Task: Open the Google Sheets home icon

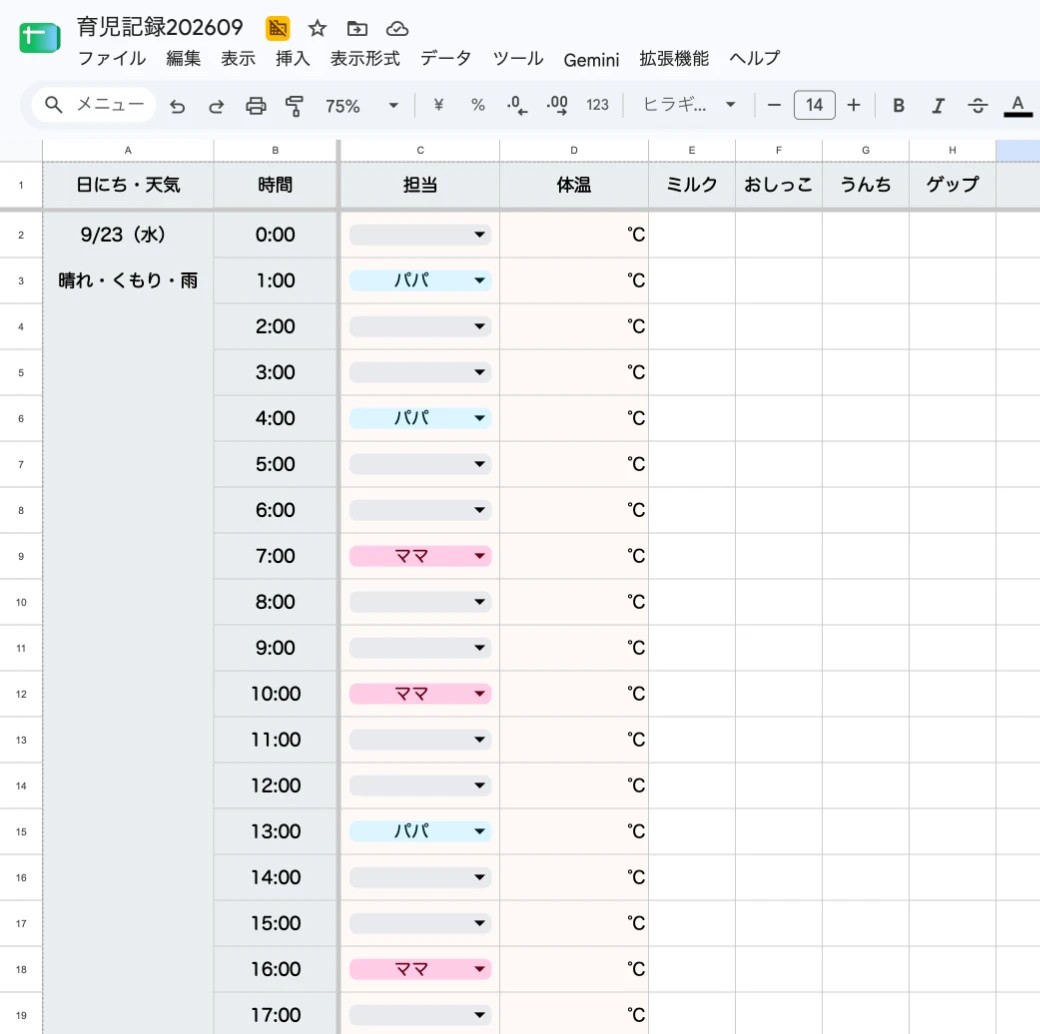Action: pyautogui.click(x=40, y=37)
